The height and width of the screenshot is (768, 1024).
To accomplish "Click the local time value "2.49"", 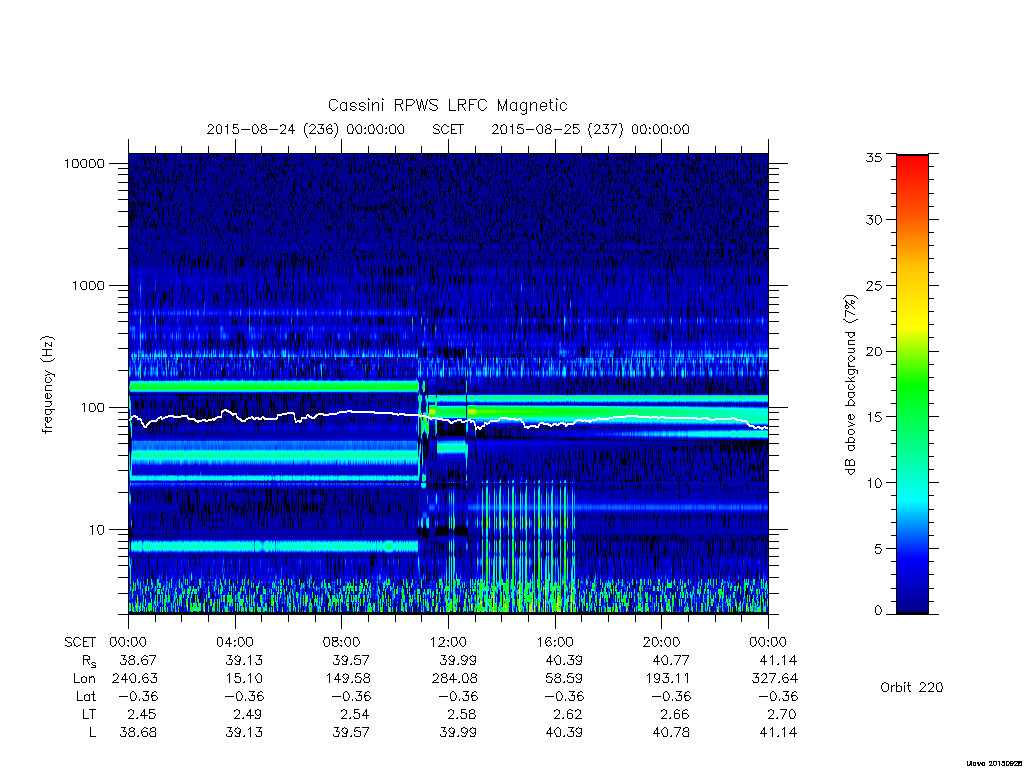I will point(248,714).
